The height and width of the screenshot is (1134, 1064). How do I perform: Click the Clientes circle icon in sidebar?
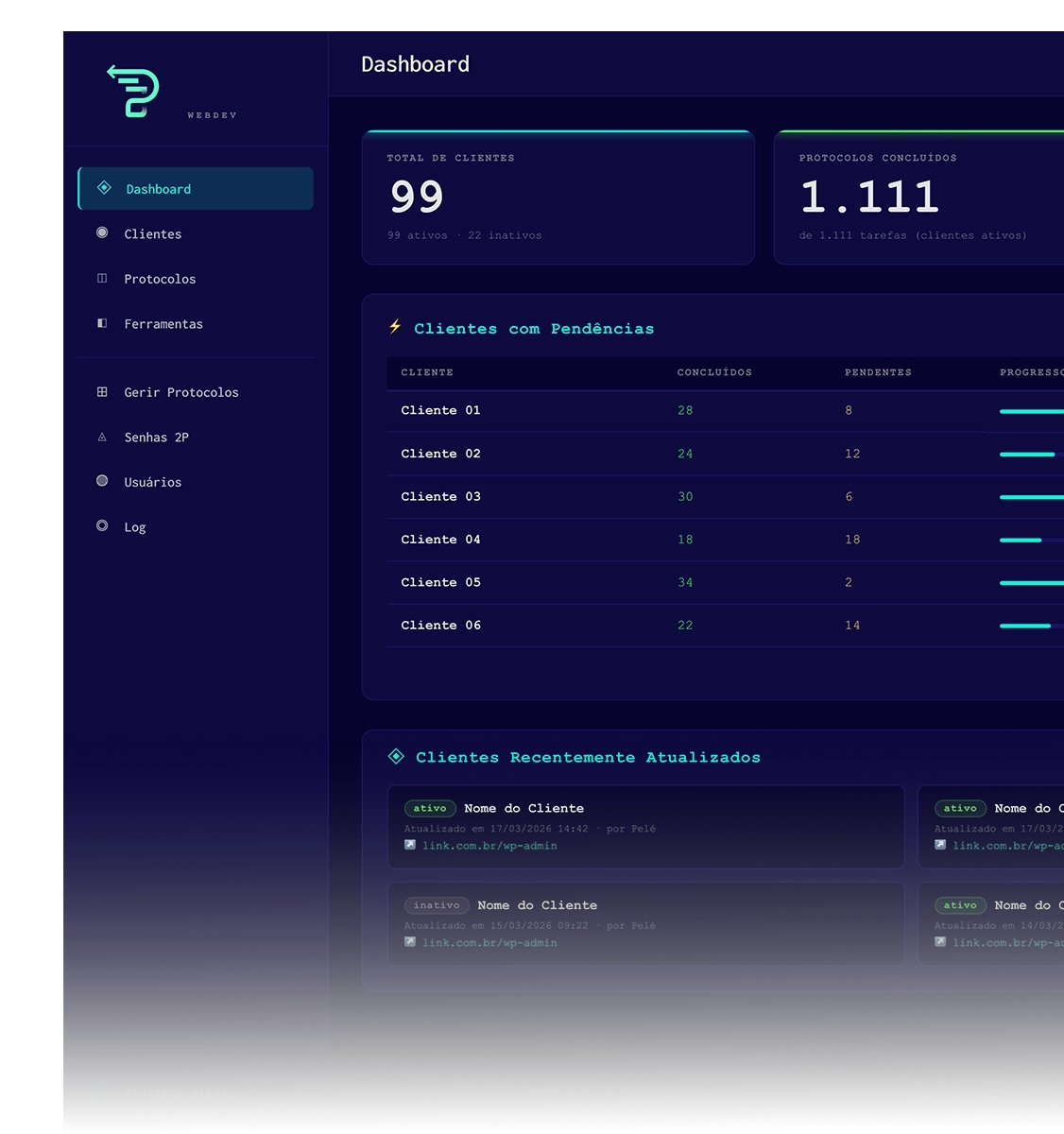[x=103, y=232]
